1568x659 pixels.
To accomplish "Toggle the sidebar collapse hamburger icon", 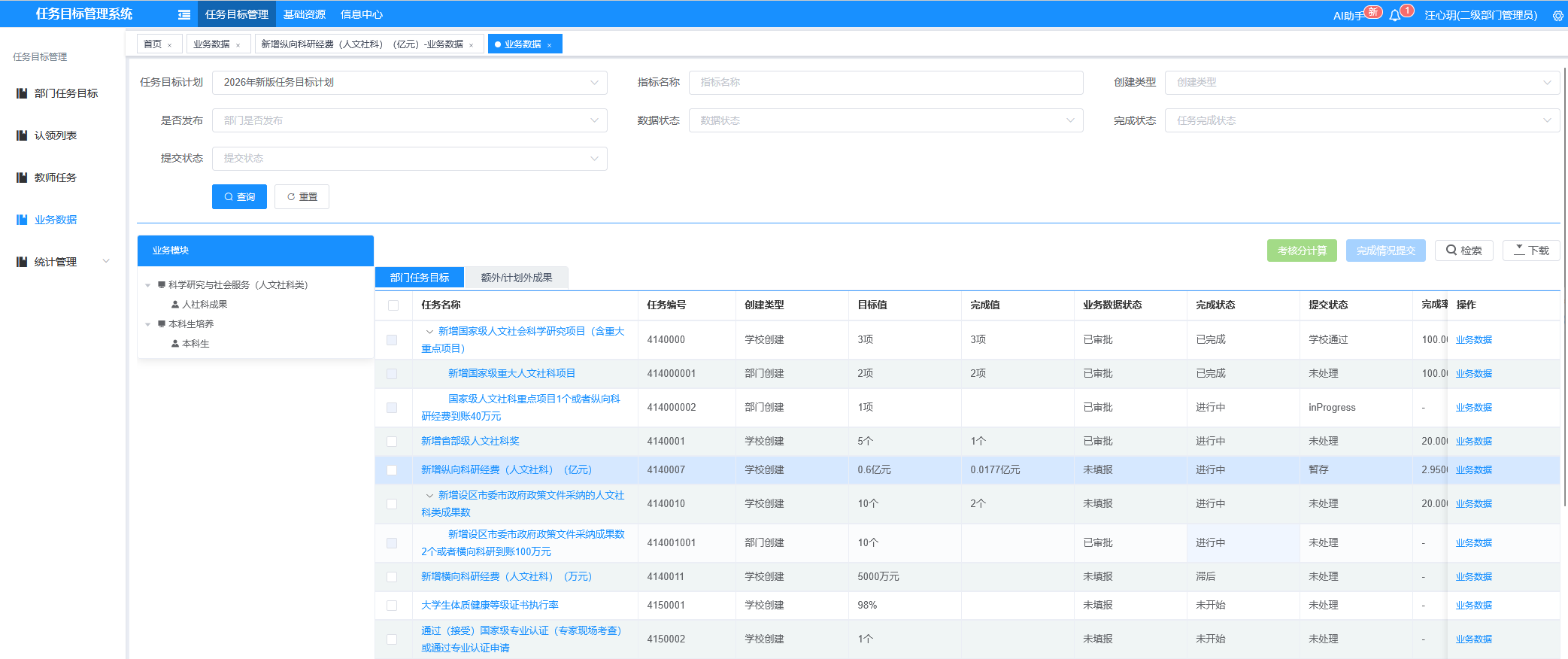I will [x=184, y=14].
